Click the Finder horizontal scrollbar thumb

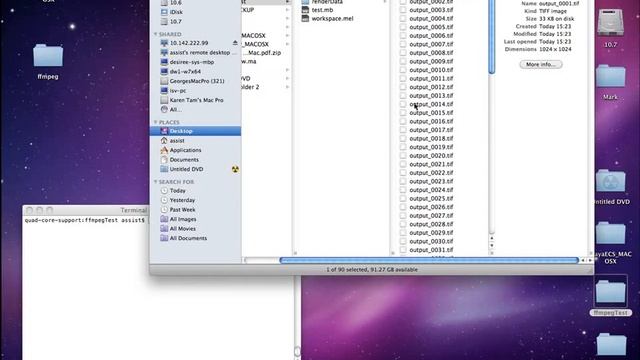pyautogui.click(x=429, y=260)
